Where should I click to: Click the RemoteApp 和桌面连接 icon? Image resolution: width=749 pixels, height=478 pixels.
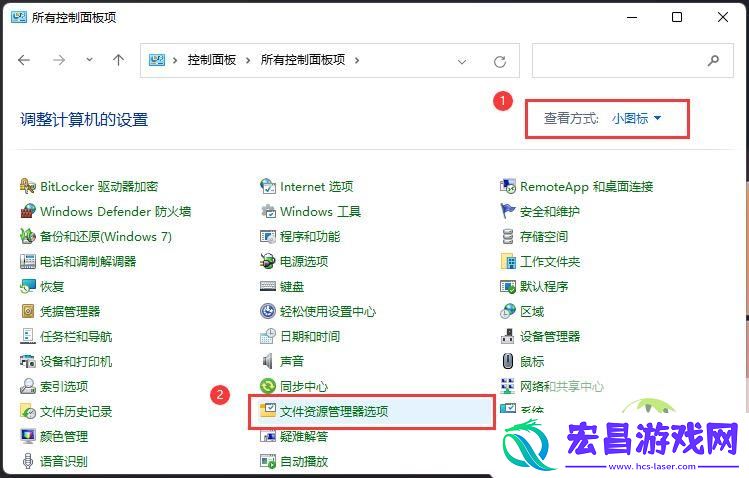point(508,186)
